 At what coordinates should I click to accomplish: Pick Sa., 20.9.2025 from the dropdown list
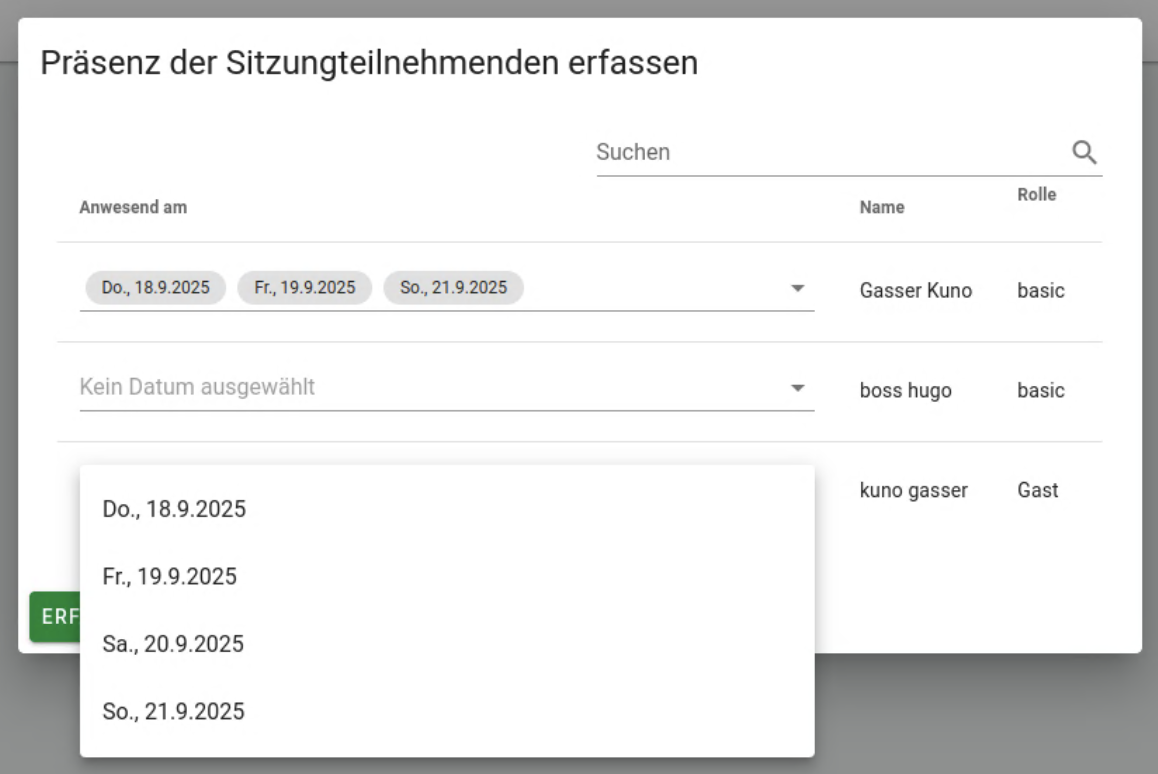click(173, 644)
